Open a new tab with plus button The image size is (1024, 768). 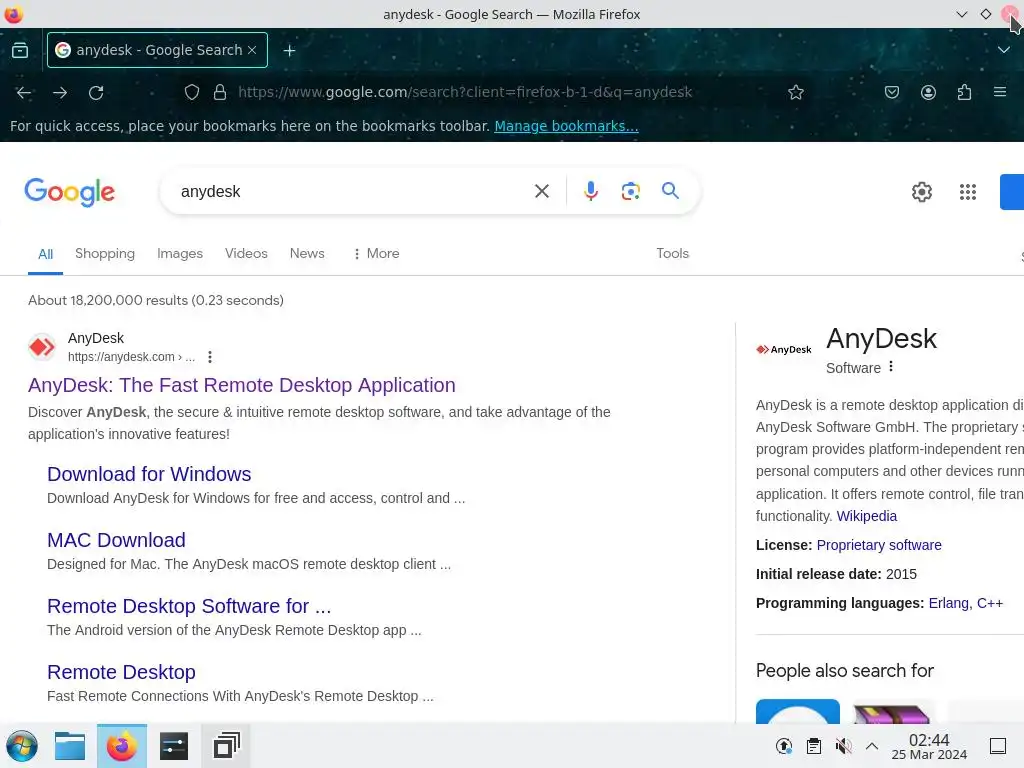tap(289, 50)
